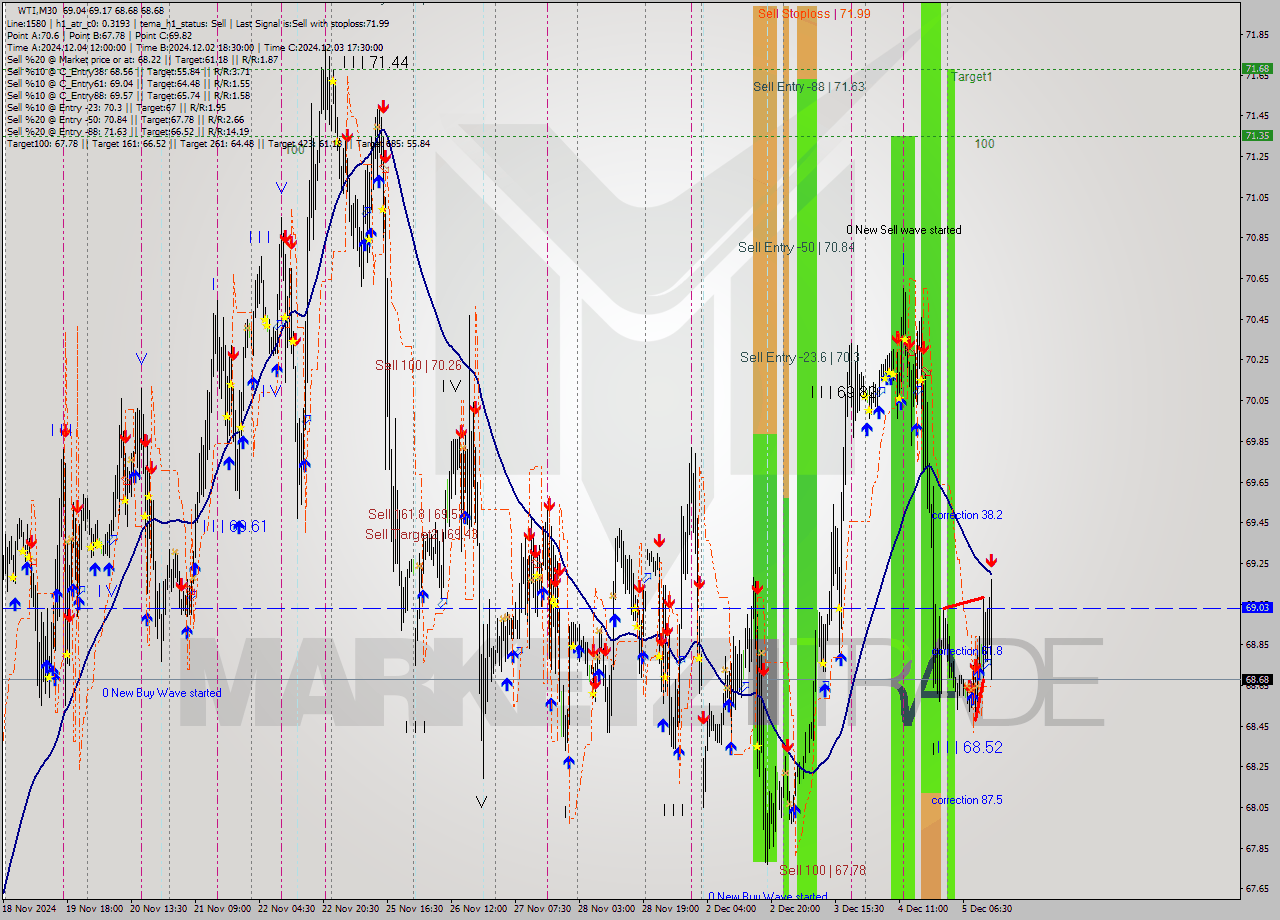Select 'Sell %20 @ Market price' line
This screenshot has height=920, width=1280.
142,59
